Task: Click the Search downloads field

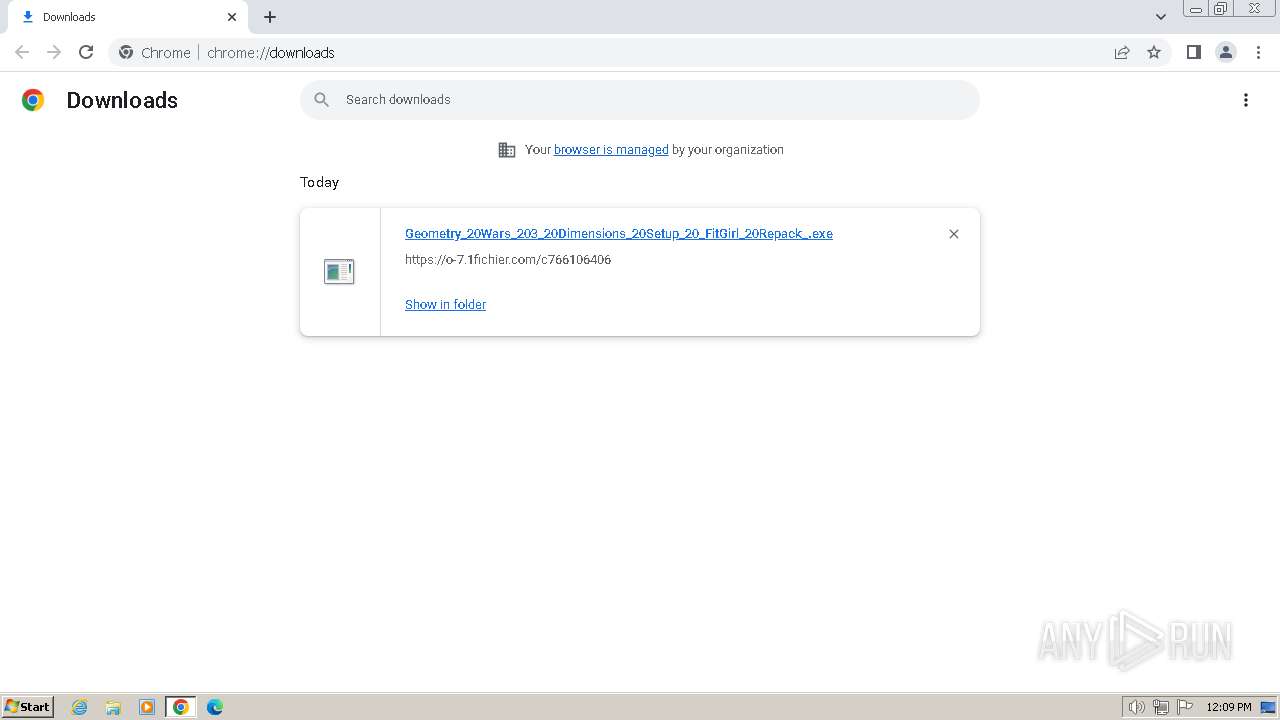Action: pos(640,100)
